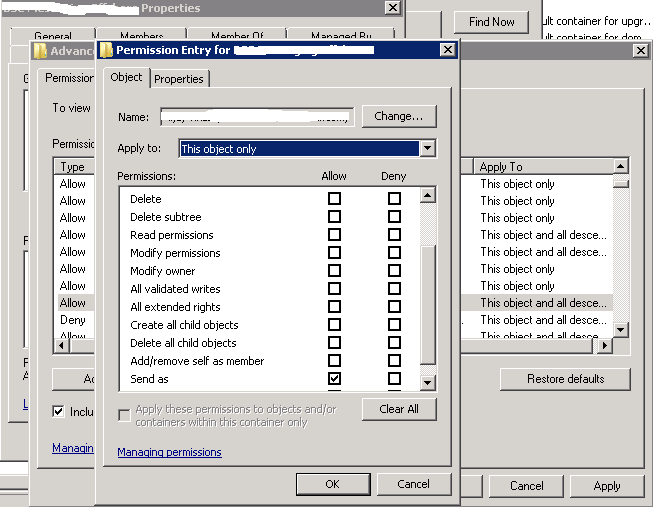Select the Object tab
The height and width of the screenshot is (507, 653).
126,78
